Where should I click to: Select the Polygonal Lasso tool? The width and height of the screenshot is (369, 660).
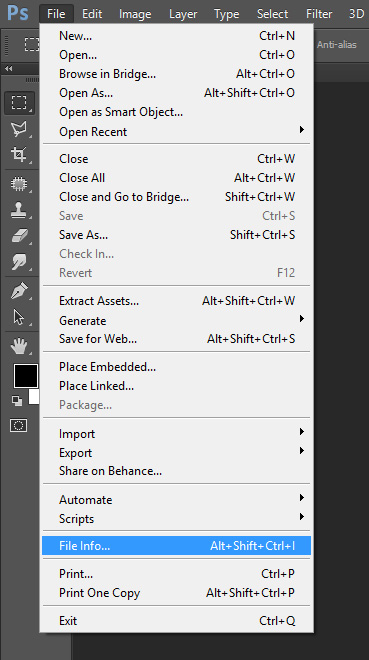tap(19, 128)
